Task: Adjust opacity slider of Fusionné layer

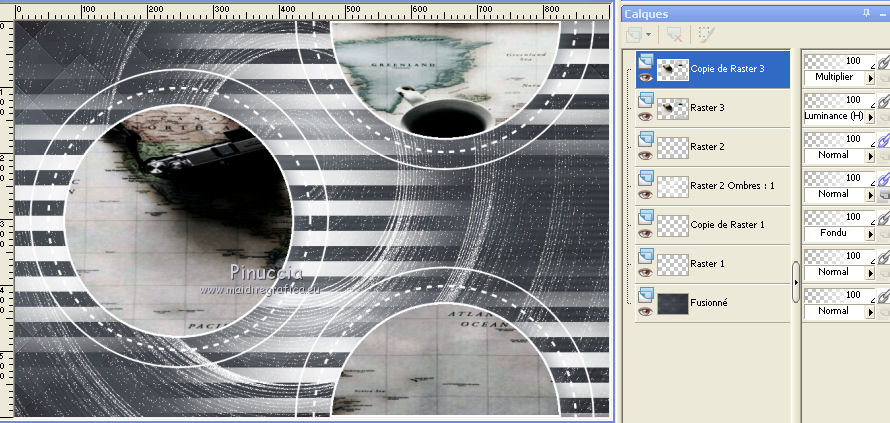Action: 839,296
